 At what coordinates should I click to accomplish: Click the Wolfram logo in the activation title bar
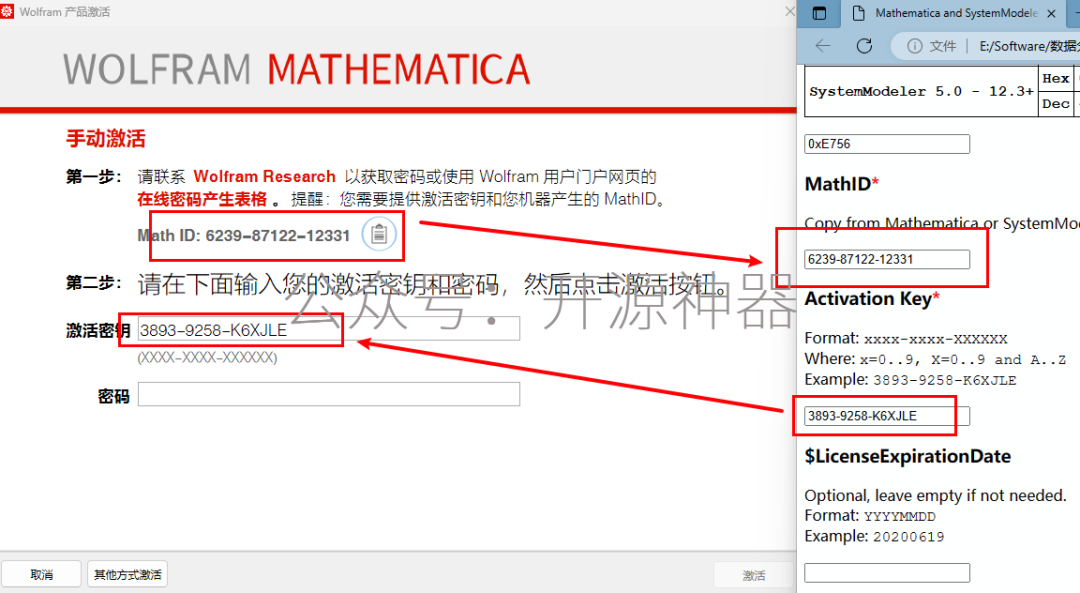click(x=7, y=12)
